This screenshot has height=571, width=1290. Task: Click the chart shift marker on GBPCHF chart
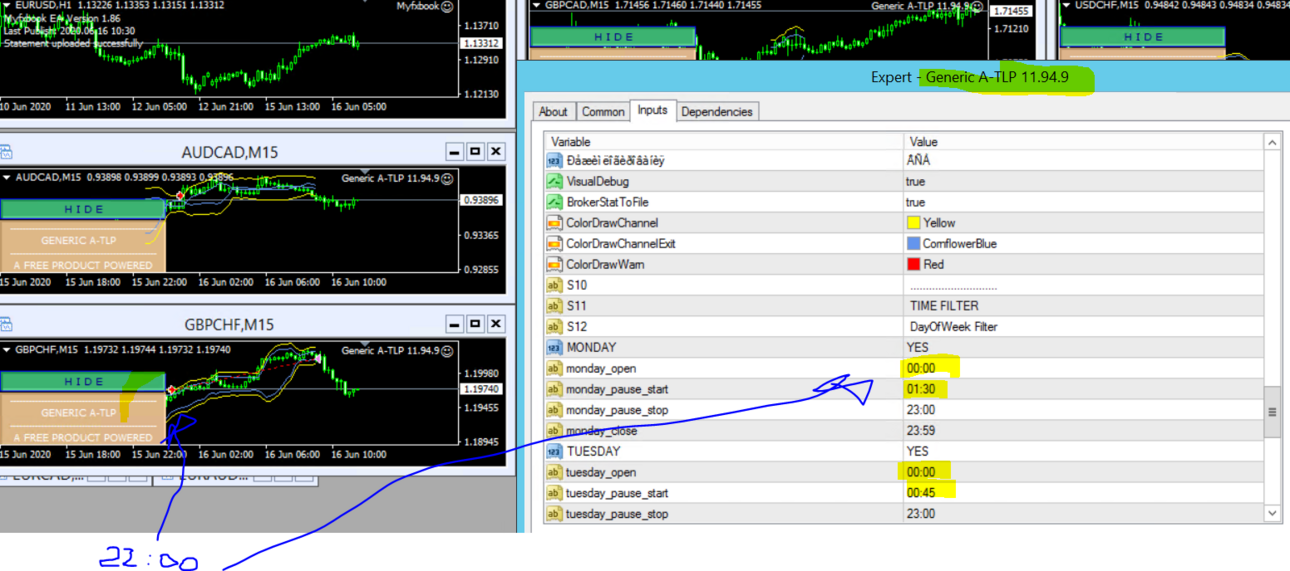click(365, 344)
